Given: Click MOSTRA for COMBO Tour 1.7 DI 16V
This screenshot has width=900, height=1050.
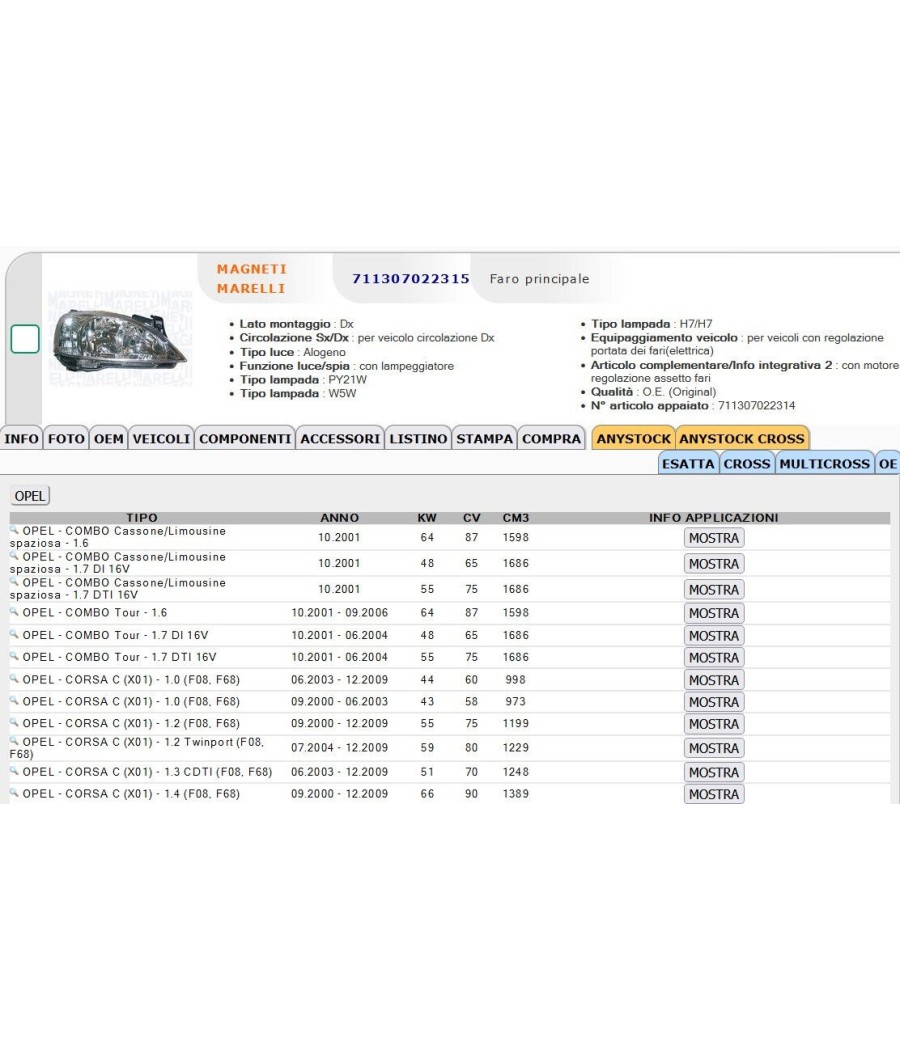Looking at the screenshot, I should 714,636.
